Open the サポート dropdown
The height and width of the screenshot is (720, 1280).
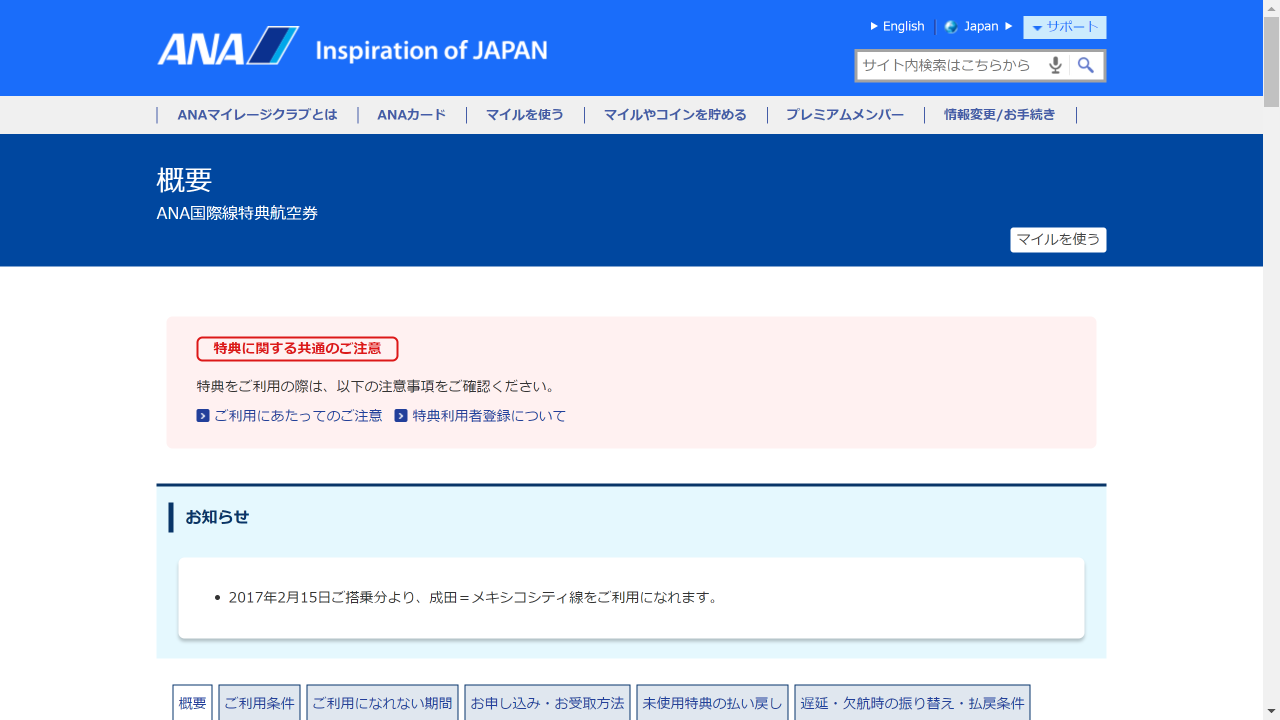(x=1064, y=27)
